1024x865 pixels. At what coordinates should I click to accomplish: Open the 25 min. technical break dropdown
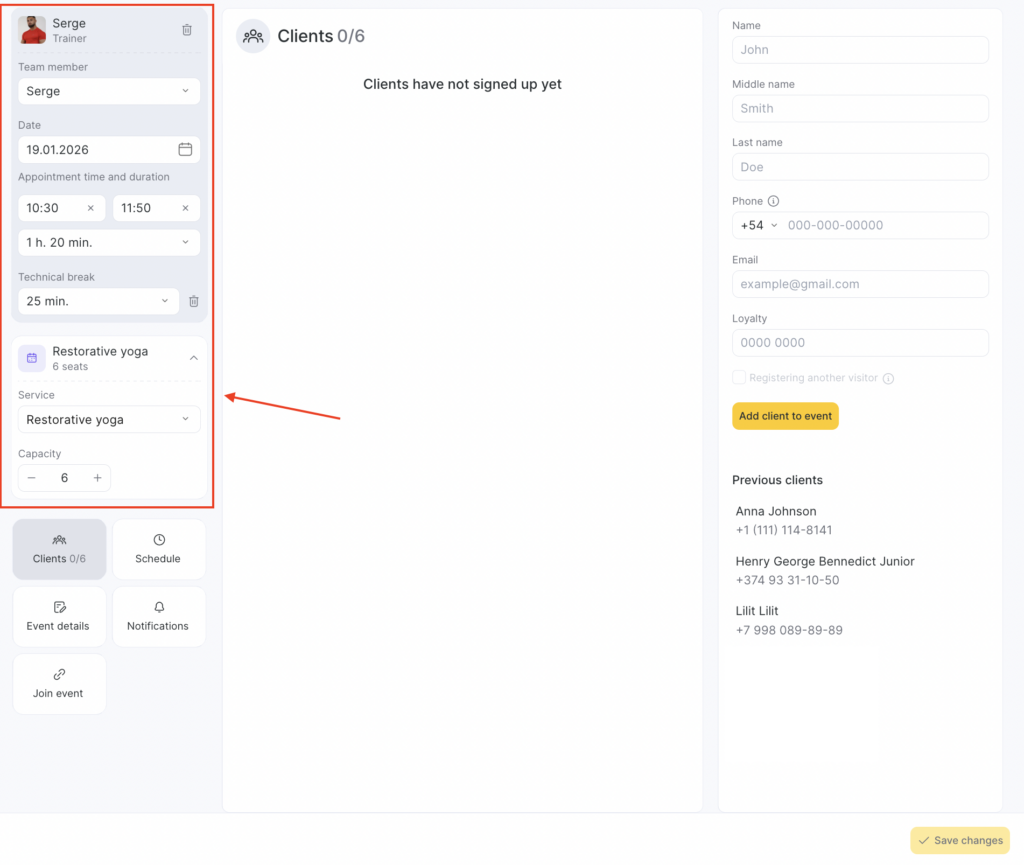[x=98, y=301]
